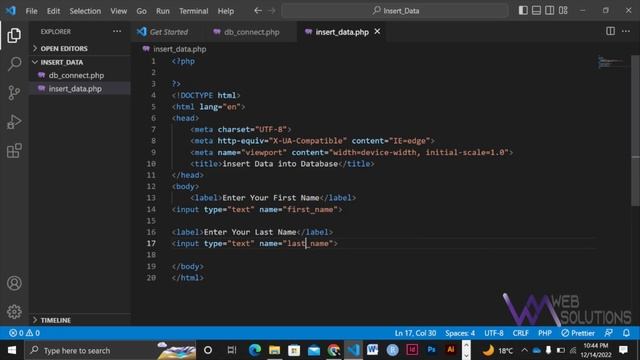This screenshot has width=640, height=360.
Task: Open the Run menu
Action: pyautogui.click(x=162, y=11)
